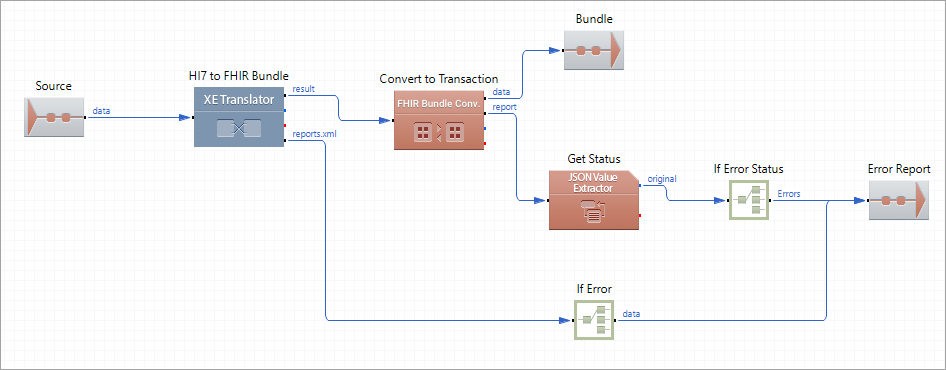This screenshot has height=370, width=946.
Task: Click the 'original' port label on Get Status
Action: 662,179
